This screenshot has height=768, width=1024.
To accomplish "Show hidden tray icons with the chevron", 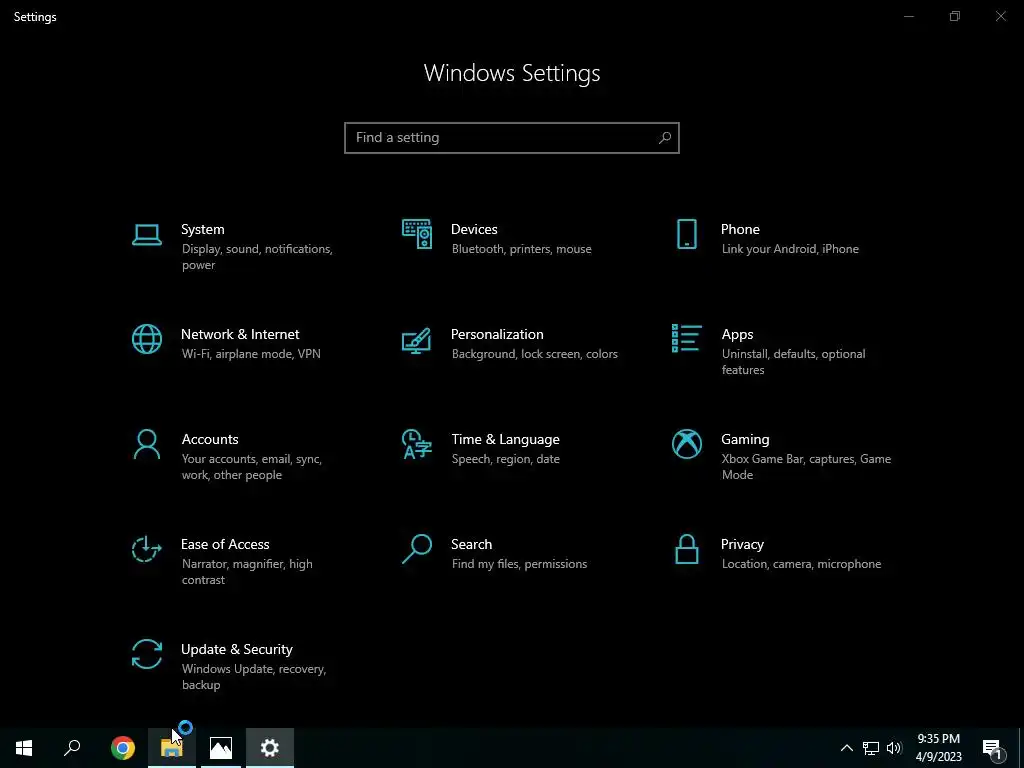I will pos(846,748).
